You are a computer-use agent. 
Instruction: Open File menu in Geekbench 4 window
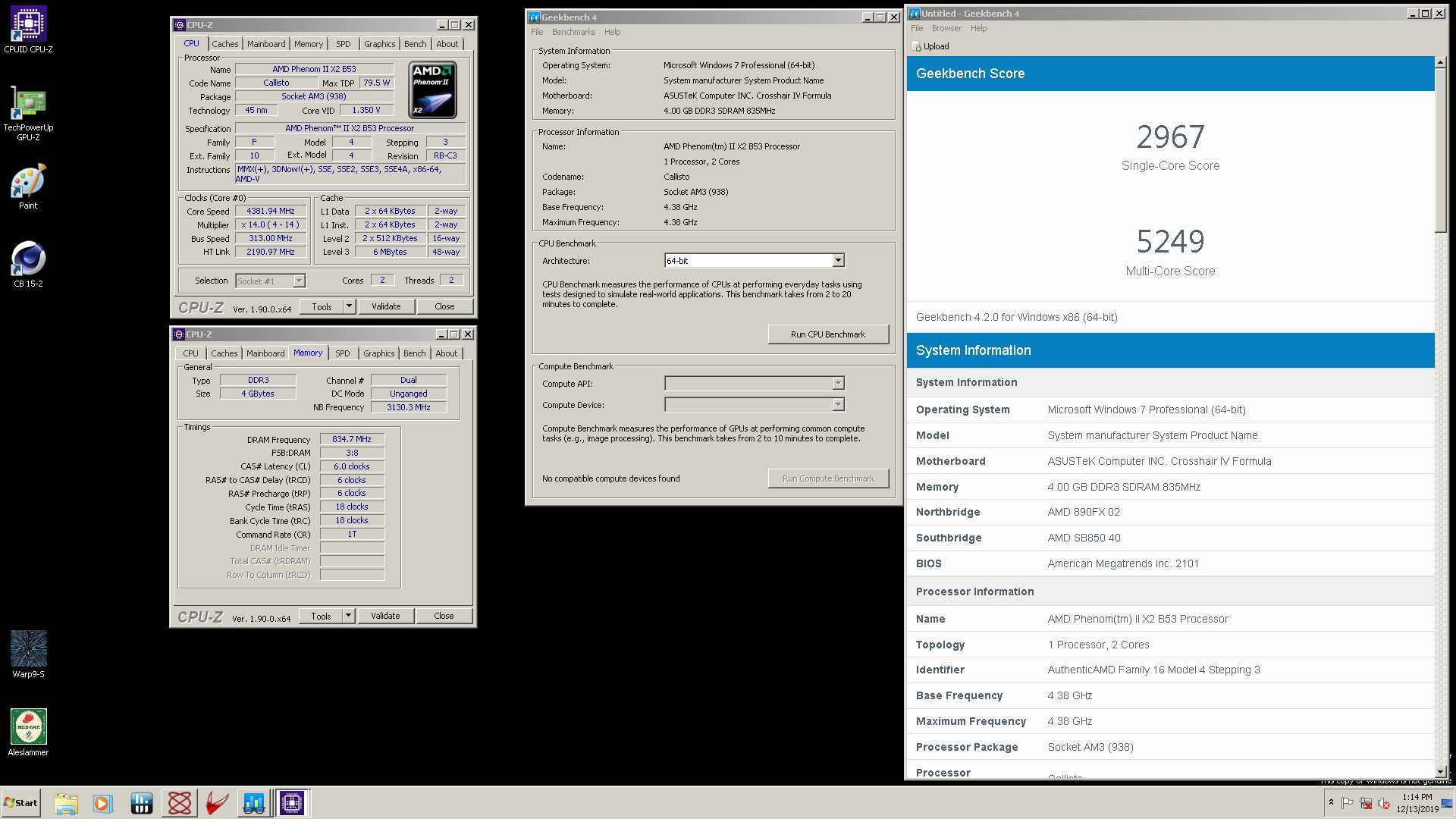click(x=537, y=32)
